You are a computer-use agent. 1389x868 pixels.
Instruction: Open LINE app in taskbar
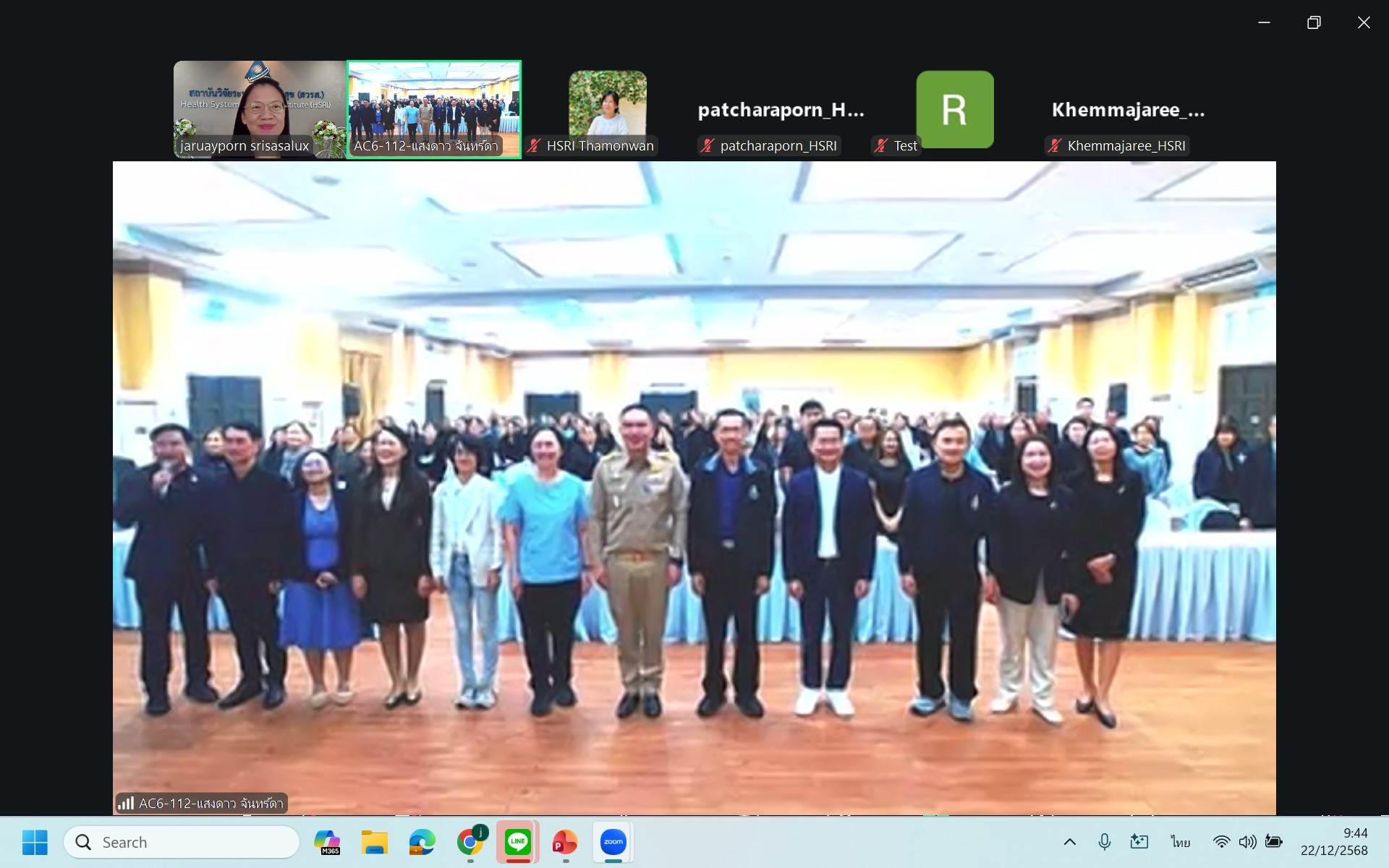(x=517, y=842)
